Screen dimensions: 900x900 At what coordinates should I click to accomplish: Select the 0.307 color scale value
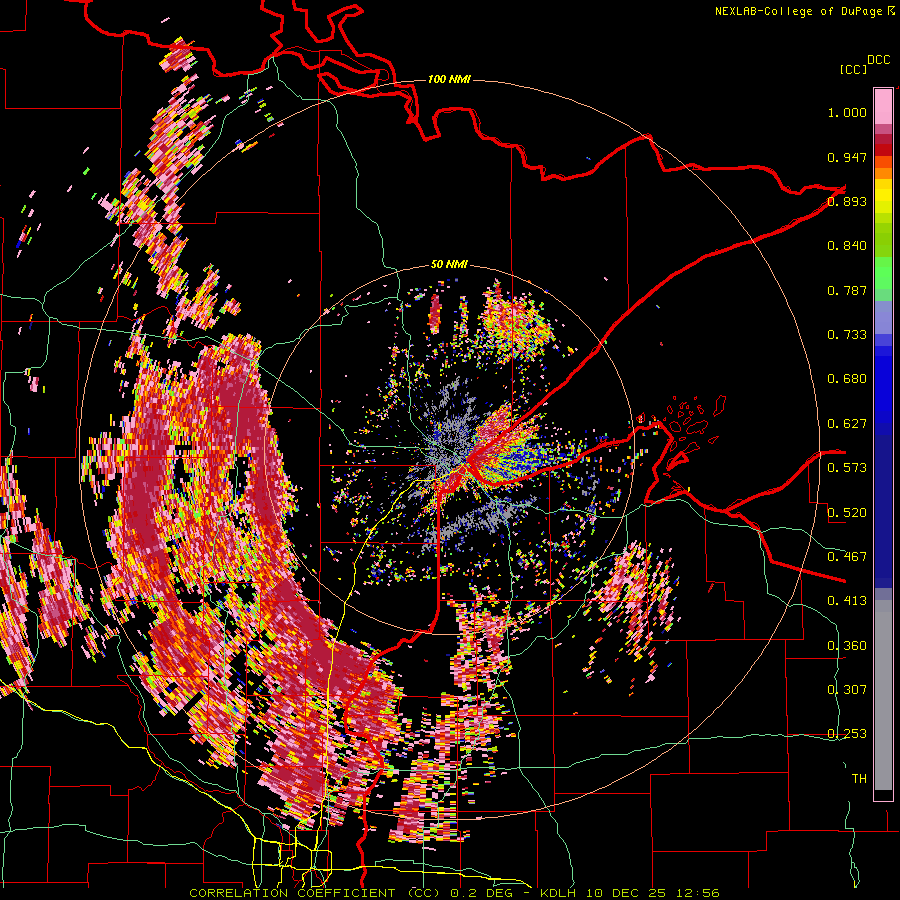click(847, 690)
